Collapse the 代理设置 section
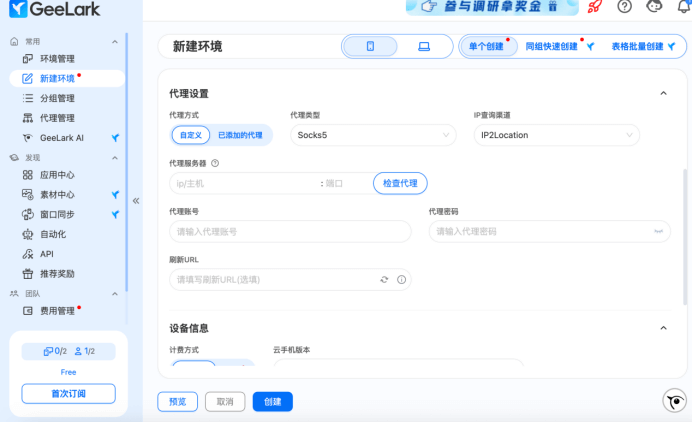 663,93
